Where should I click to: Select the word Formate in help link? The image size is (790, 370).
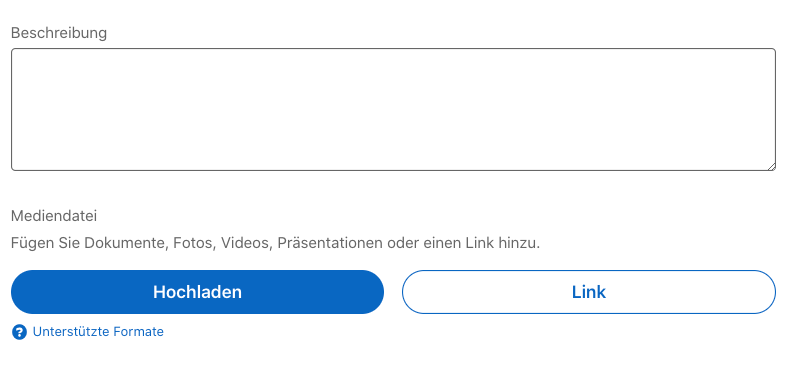(139, 332)
